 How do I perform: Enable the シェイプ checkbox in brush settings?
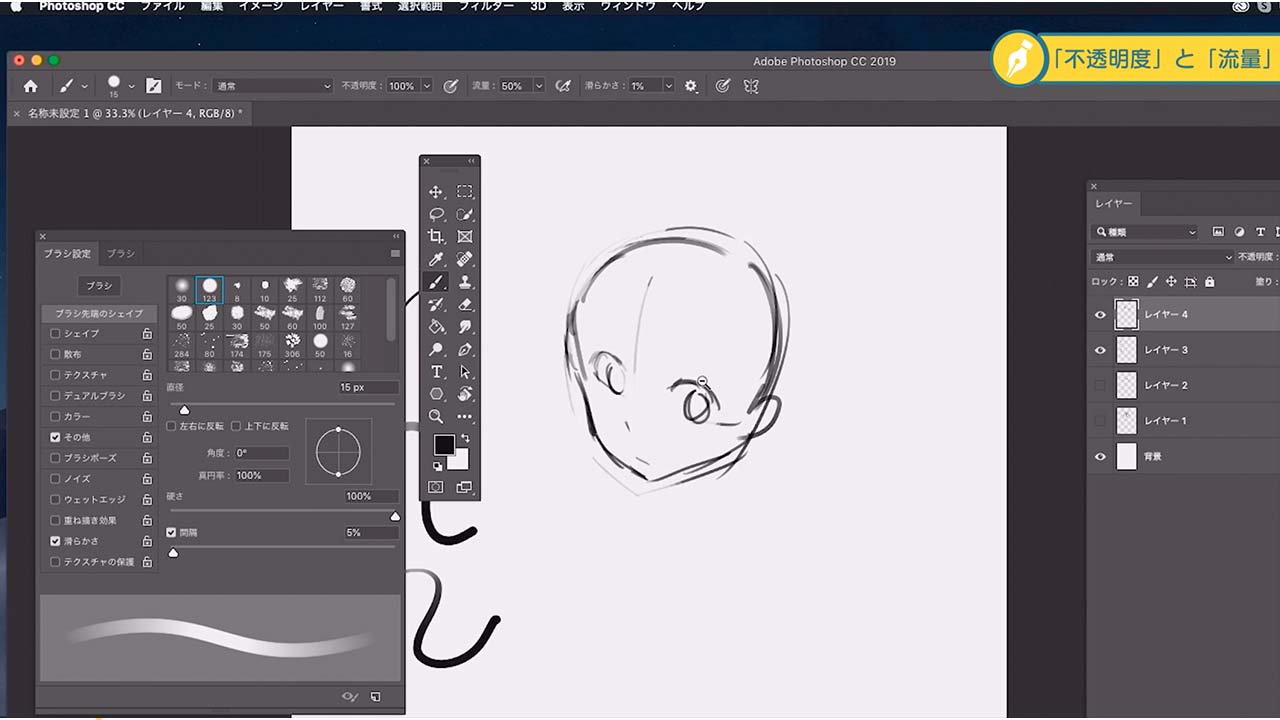pyautogui.click(x=56, y=334)
